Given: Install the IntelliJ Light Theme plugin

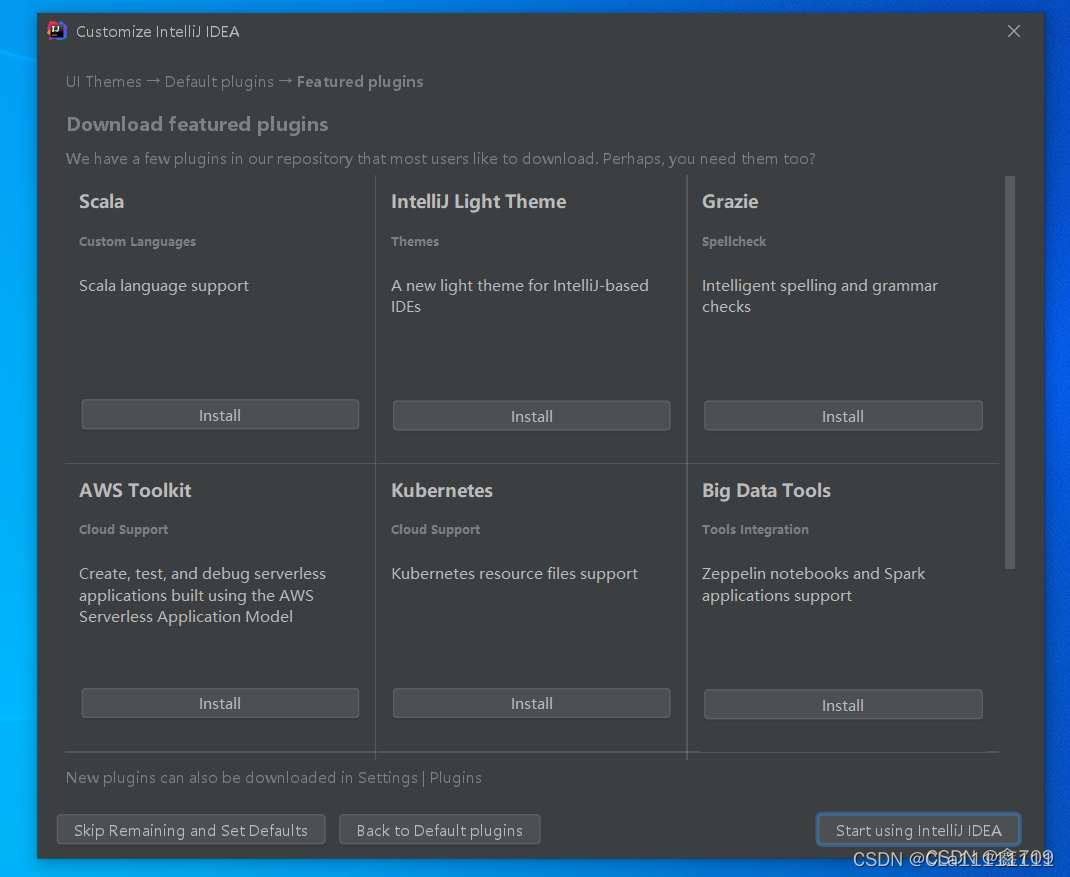Looking at the screenshot, I should 532,416.
